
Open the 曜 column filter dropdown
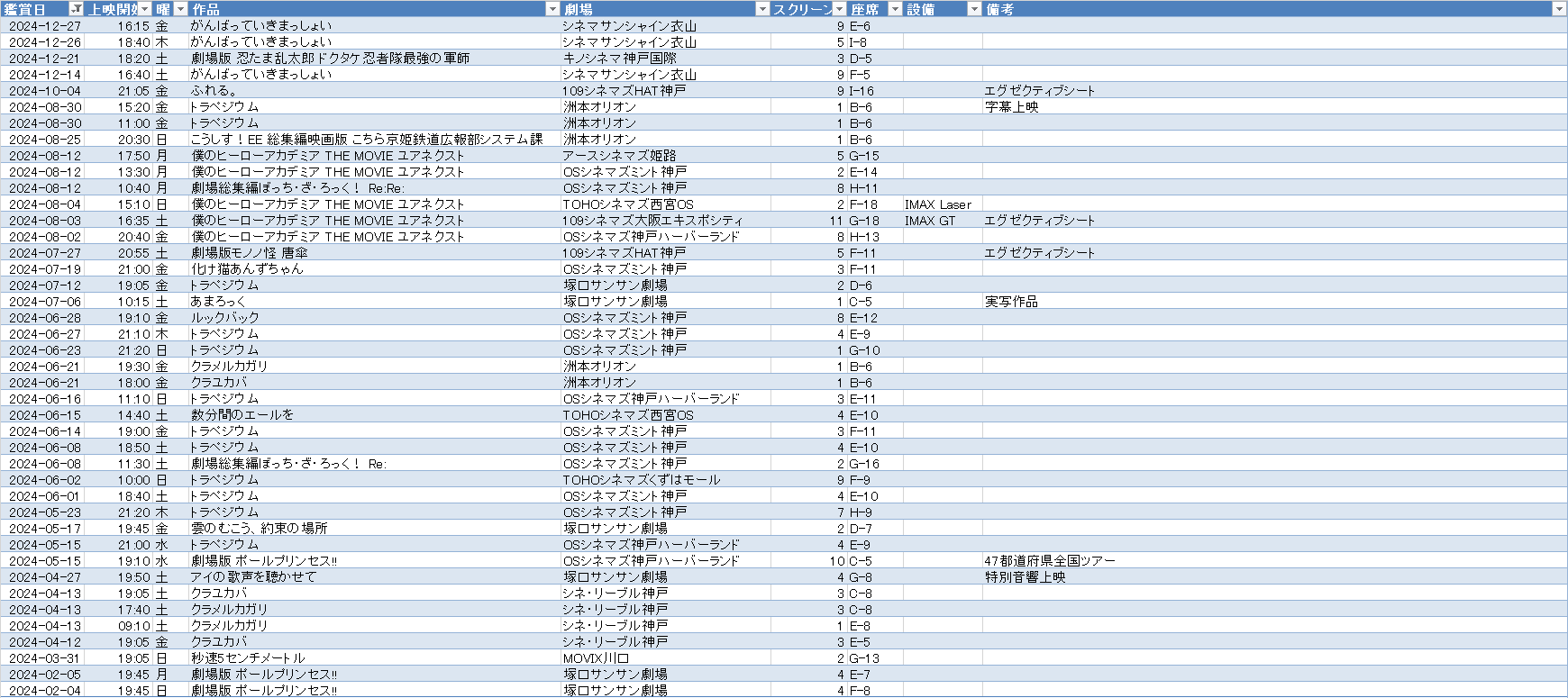pyautogui.click(x=180, y=9)
